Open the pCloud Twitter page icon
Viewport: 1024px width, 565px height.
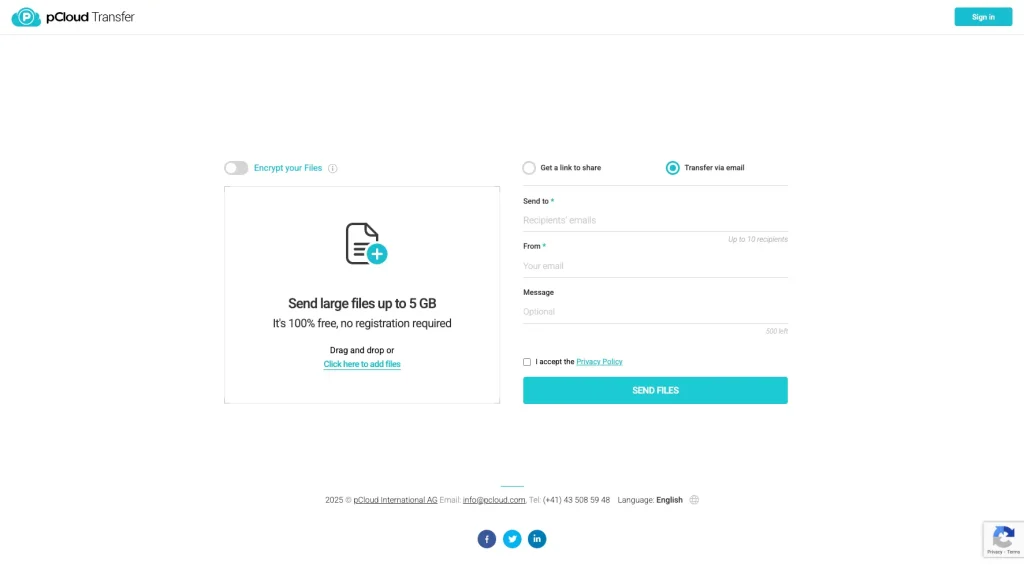pyautogui.click(x=512, y=539)
